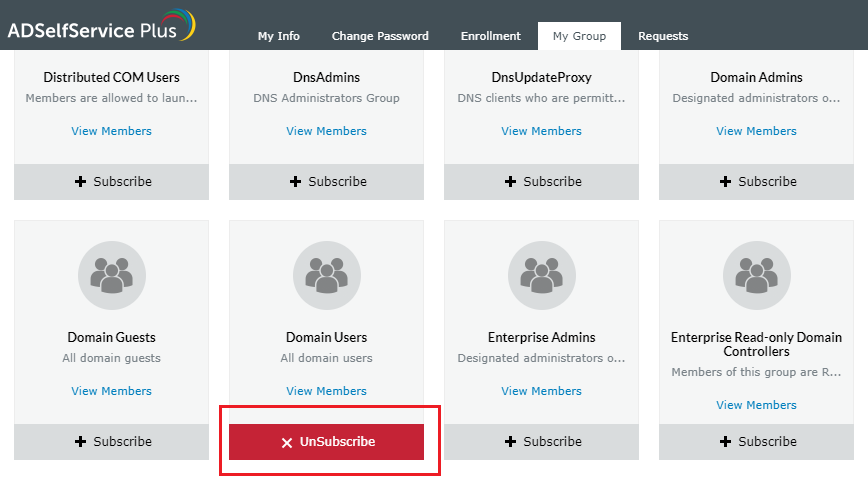Subscribe to the Domain Guests group

[x=112, y=441]
